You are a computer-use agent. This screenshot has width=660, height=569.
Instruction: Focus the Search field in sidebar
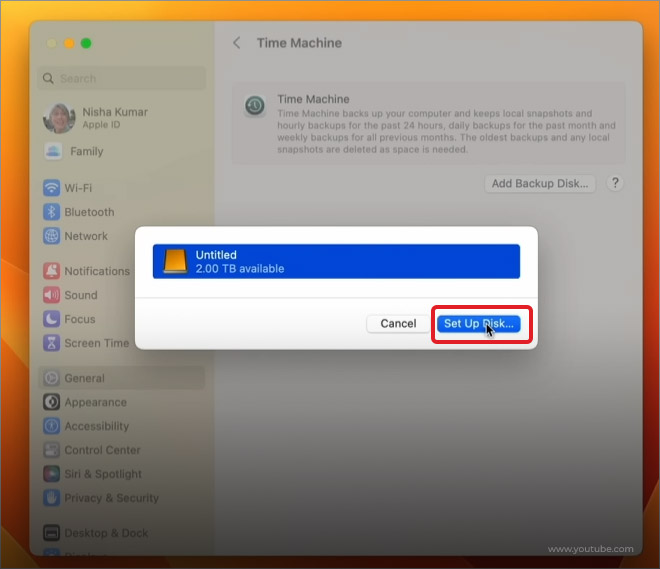[x=122, y=78]
